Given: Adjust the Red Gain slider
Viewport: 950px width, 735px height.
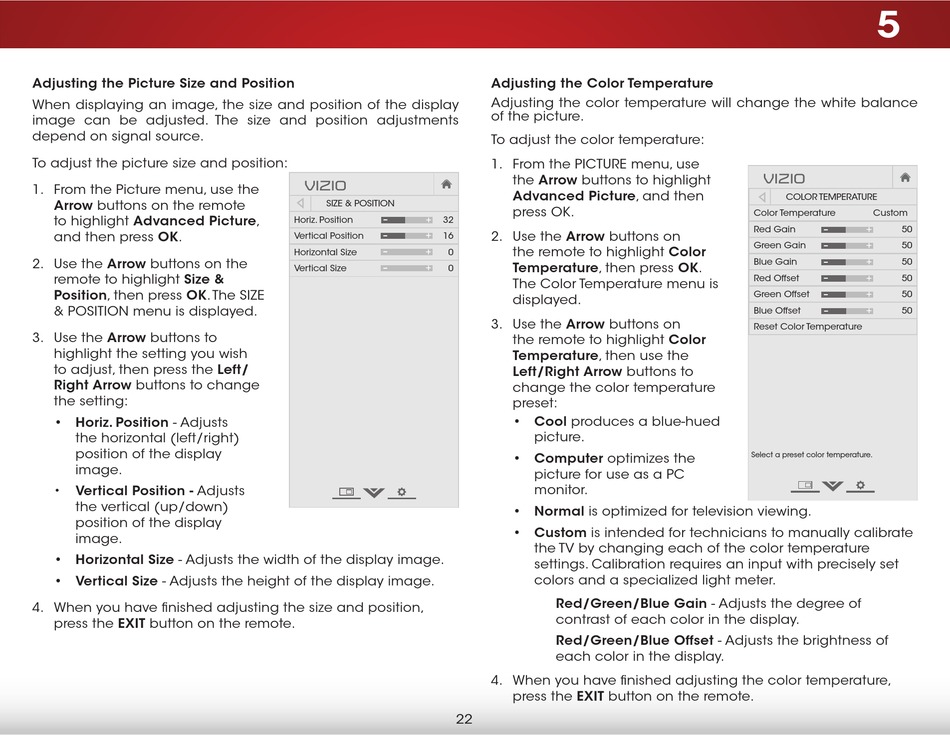Looking at the screenshot, I should [847, 229].
